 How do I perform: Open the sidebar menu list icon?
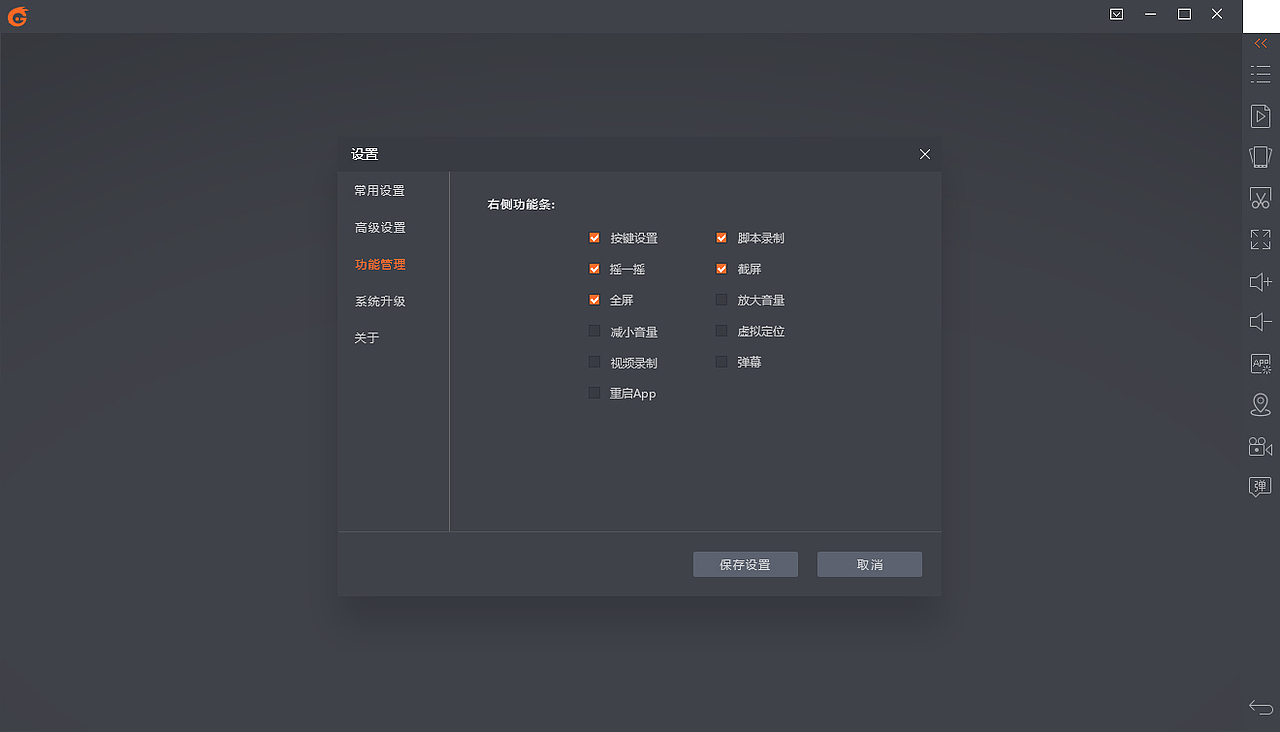coord(1260,74)
